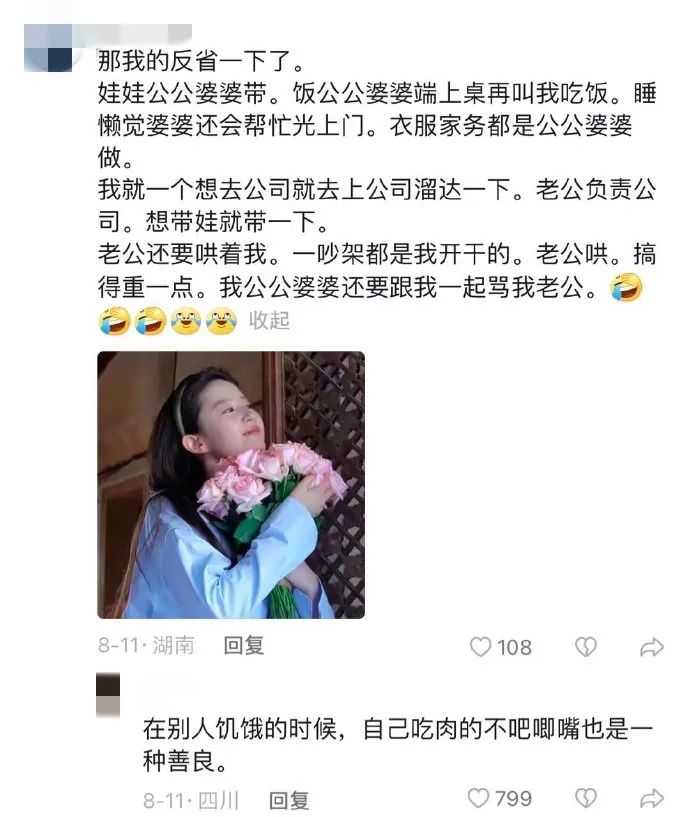Like the Sichuan reply with 799 likes

point(478,798)
